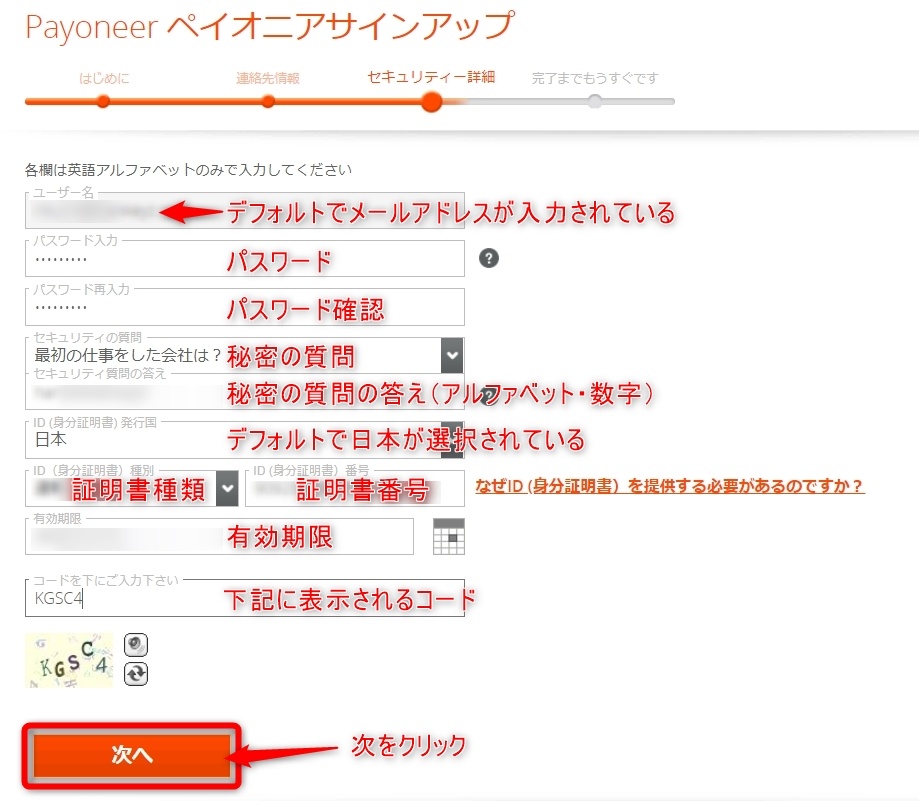Expand the ID type dropdown
The image size is (919, 801).
pos(227,488)
